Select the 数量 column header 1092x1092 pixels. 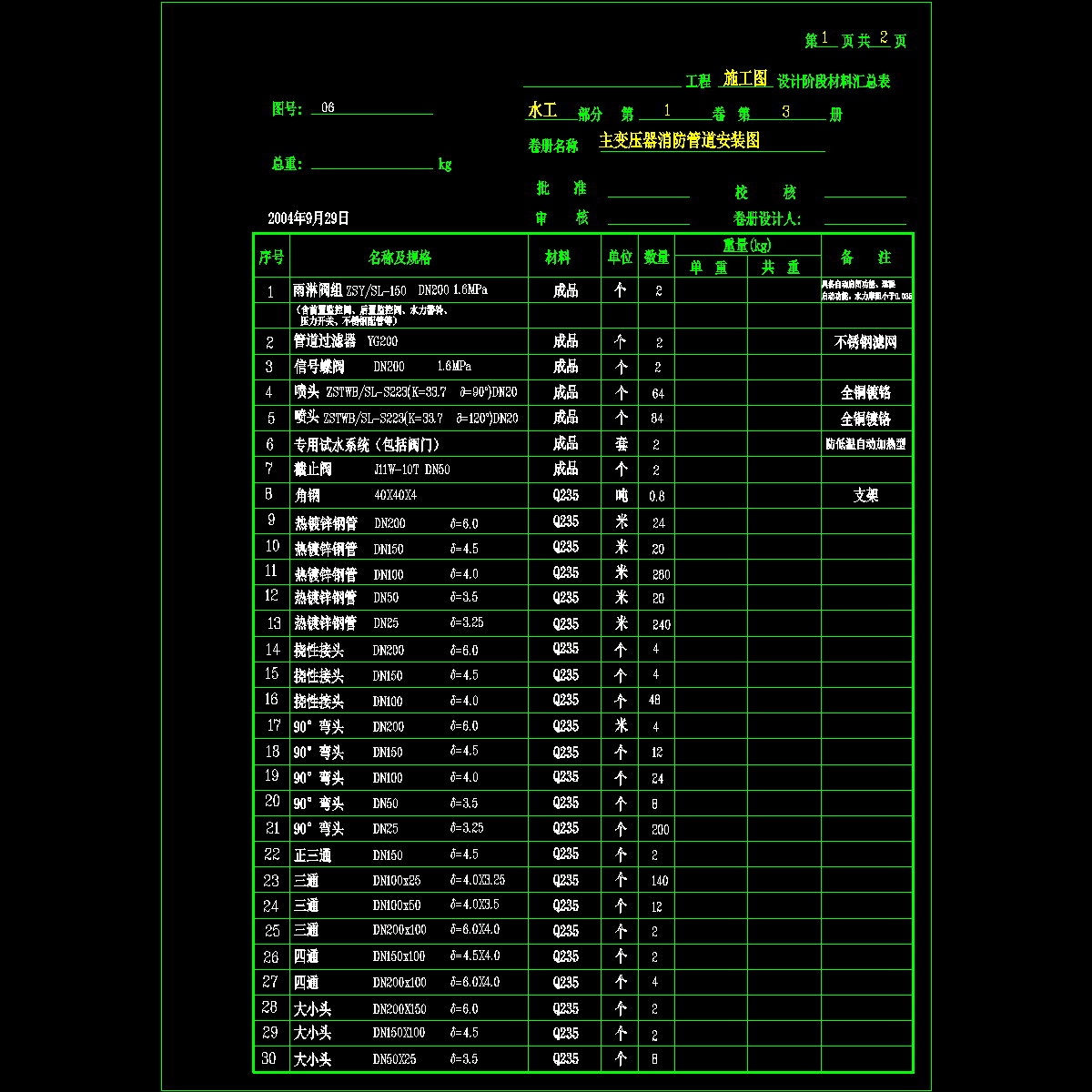pos(657,258)
